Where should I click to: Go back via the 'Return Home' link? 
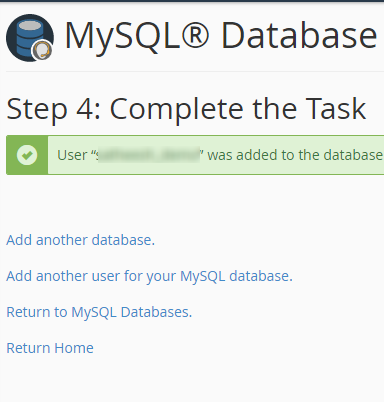pos(50,348)
